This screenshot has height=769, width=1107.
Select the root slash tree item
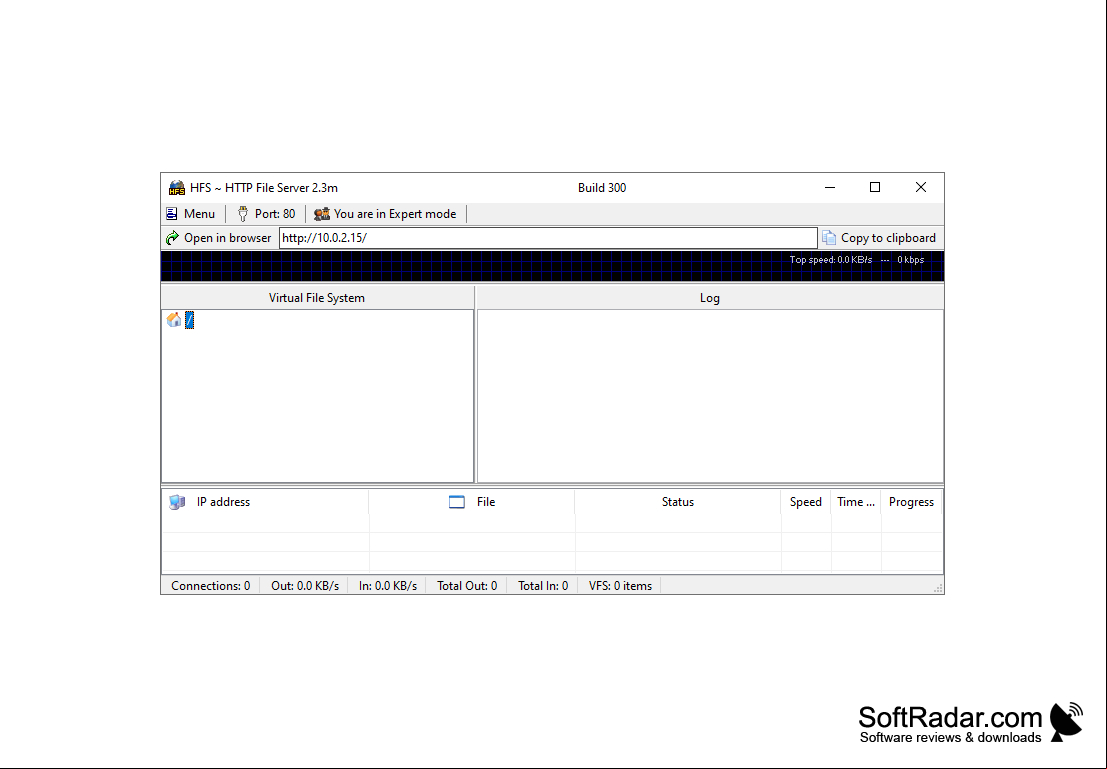(x=189, y=320)
